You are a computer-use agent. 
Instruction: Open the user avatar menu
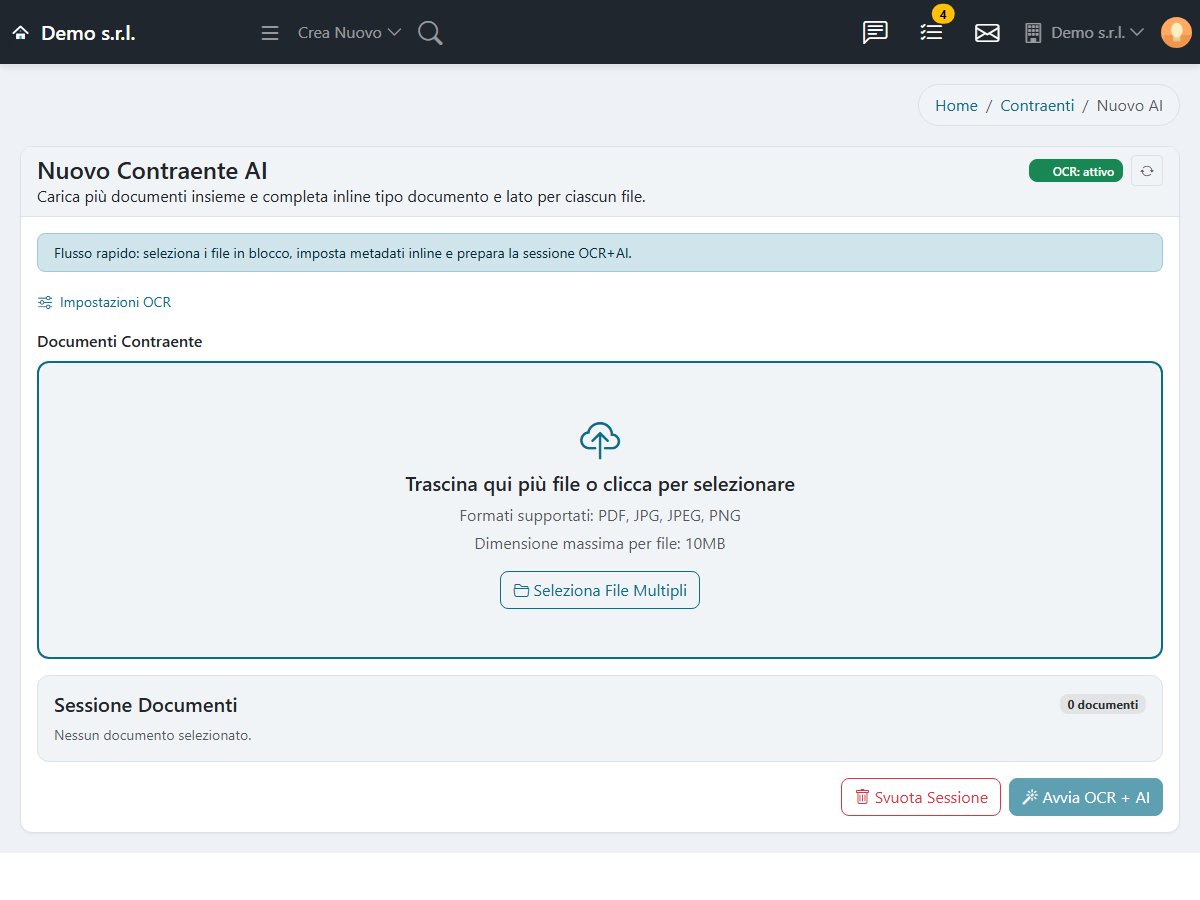(1176, 33)
